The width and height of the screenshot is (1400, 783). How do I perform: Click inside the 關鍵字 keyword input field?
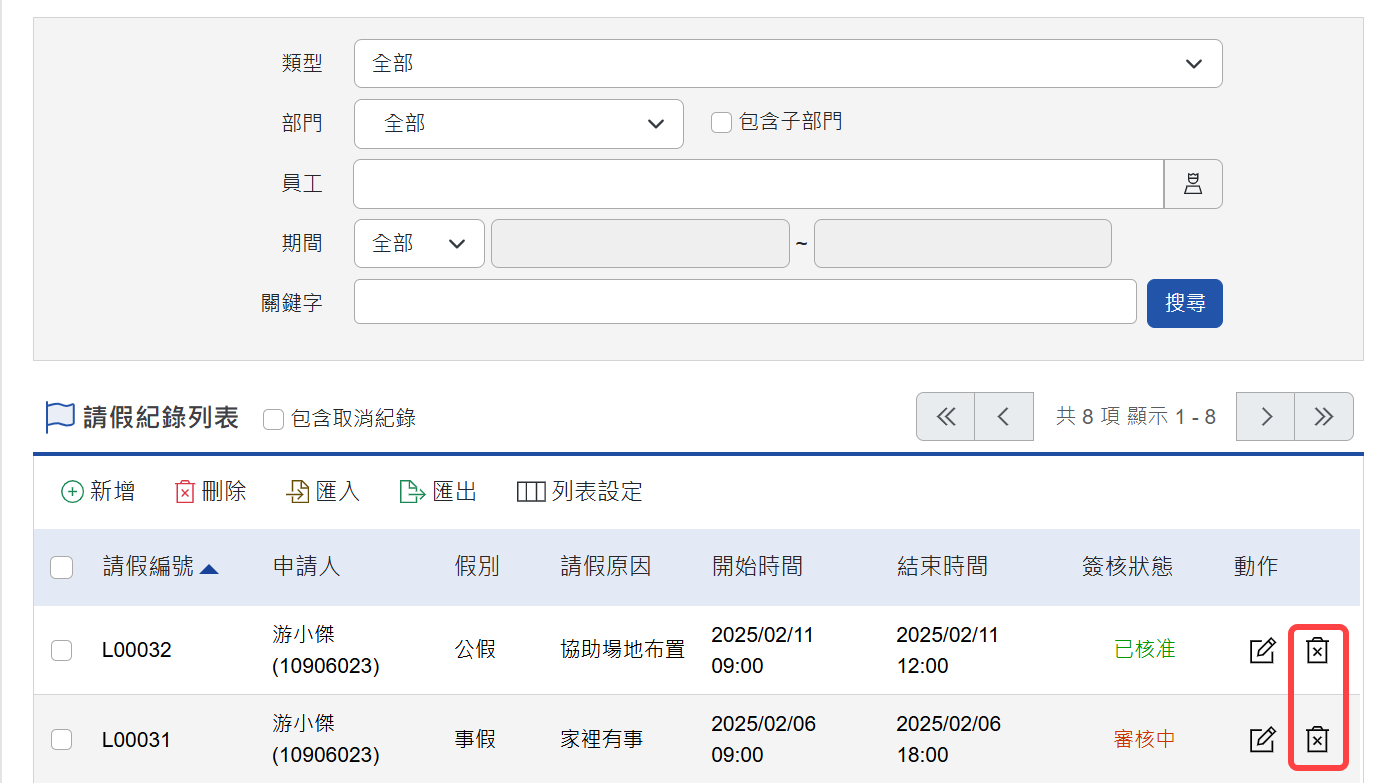click(x=745, y=303)
